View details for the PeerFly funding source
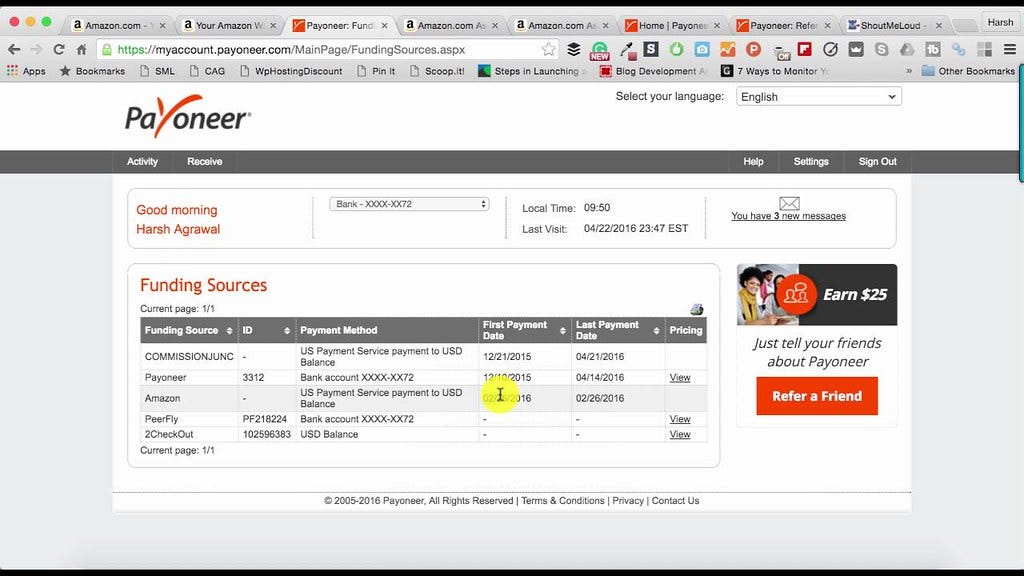1024x576 pixels. pyautogui.click(x=680, y=419)
